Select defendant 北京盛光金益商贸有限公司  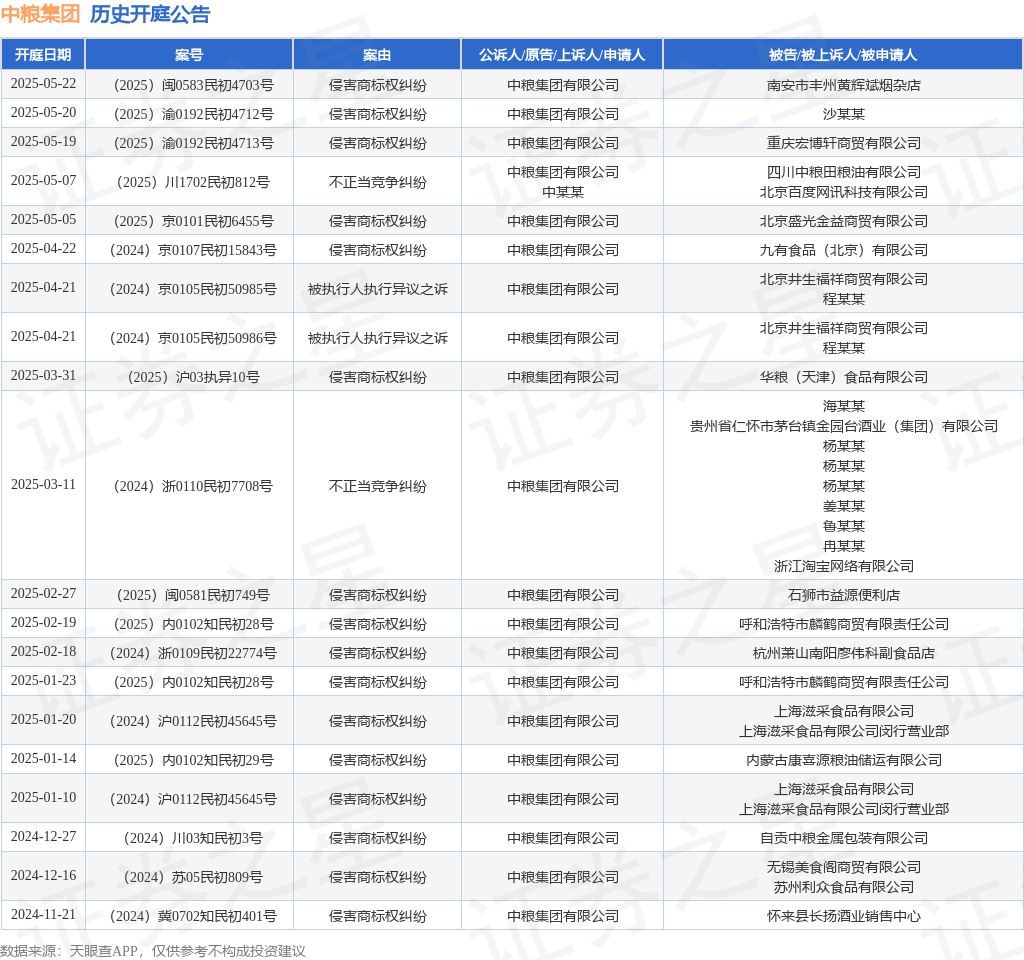tap(843, 221)
